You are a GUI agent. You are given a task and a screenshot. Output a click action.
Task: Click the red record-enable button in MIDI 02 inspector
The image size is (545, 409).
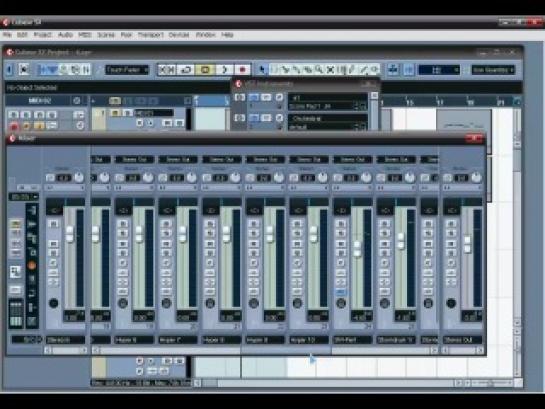point(14,126)
